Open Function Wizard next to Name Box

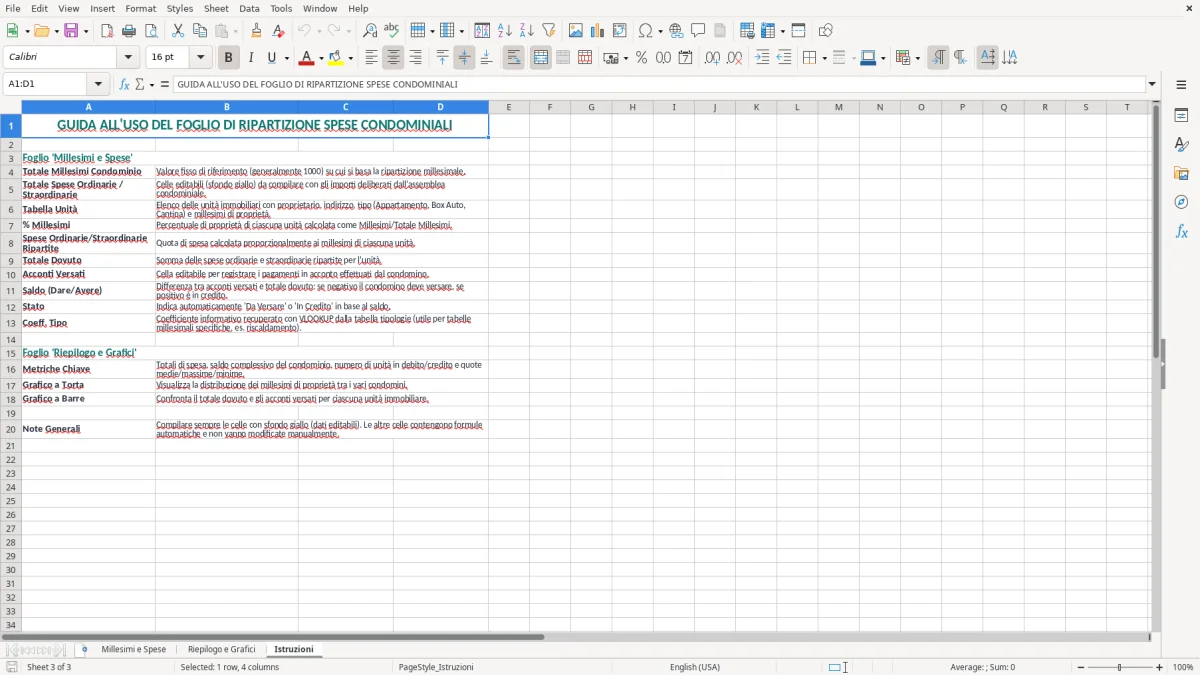click(x=124, y=84)
